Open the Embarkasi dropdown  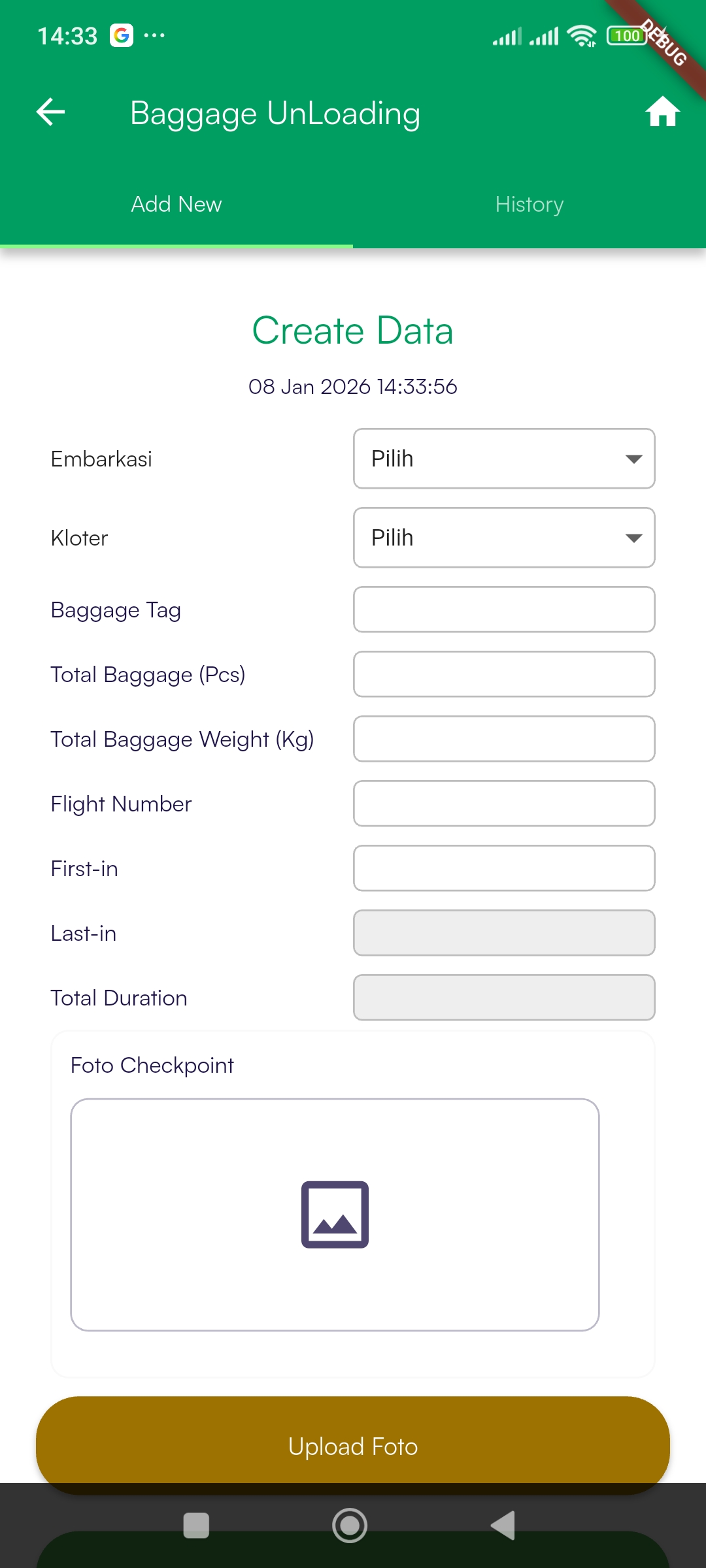click(x=504, y=459)
